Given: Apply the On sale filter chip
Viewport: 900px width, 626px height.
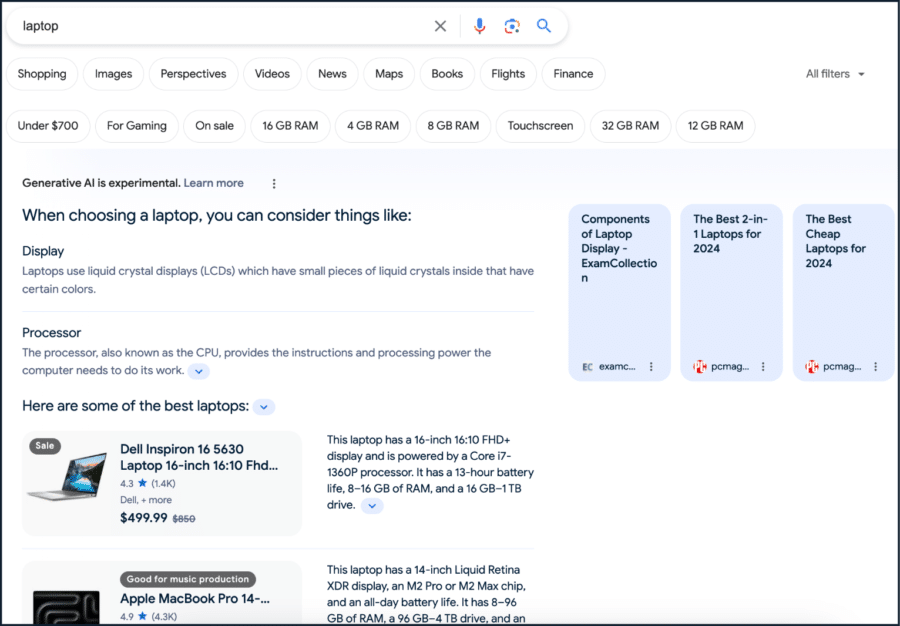Looking at the screenshot, I should [214, 126].
